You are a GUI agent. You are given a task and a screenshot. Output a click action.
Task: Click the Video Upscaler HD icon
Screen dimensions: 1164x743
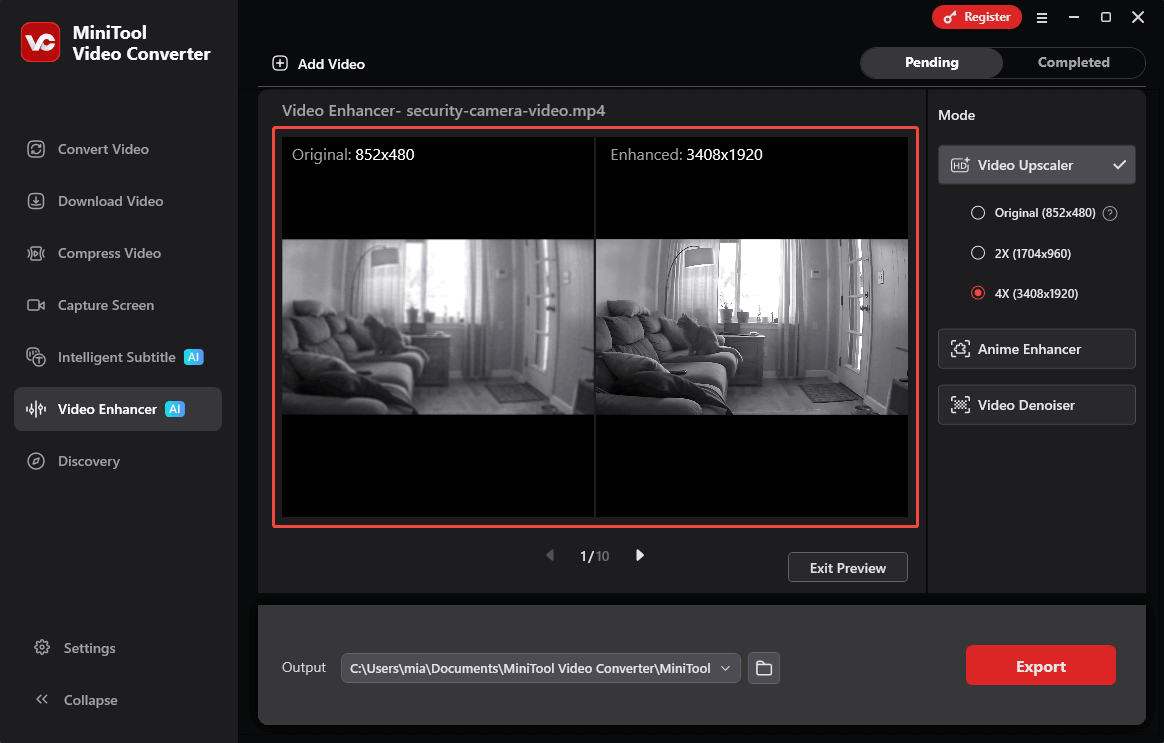click(x=960, y=165)
